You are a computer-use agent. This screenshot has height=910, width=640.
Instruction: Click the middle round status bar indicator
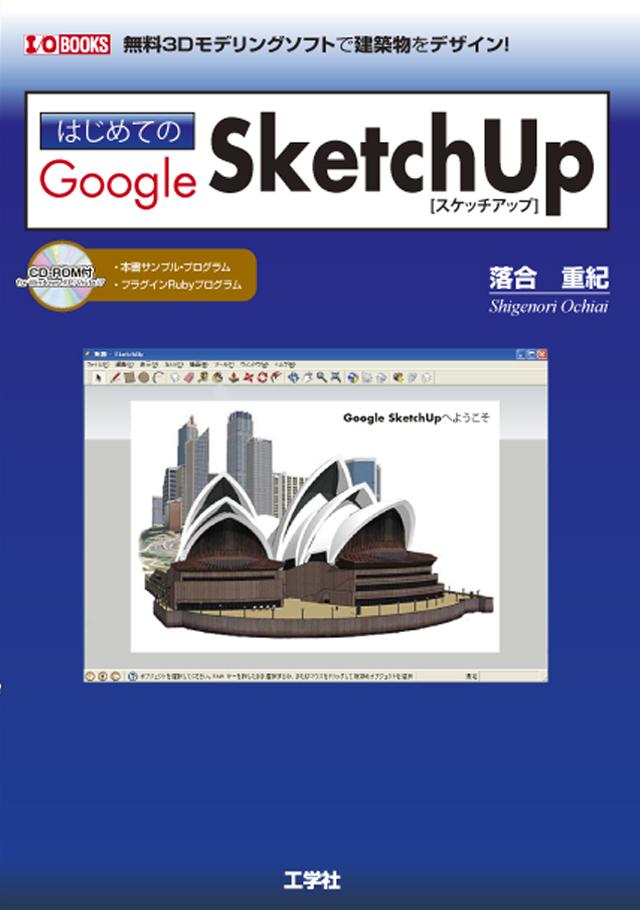pyautogui.click(x=103, y=676)
